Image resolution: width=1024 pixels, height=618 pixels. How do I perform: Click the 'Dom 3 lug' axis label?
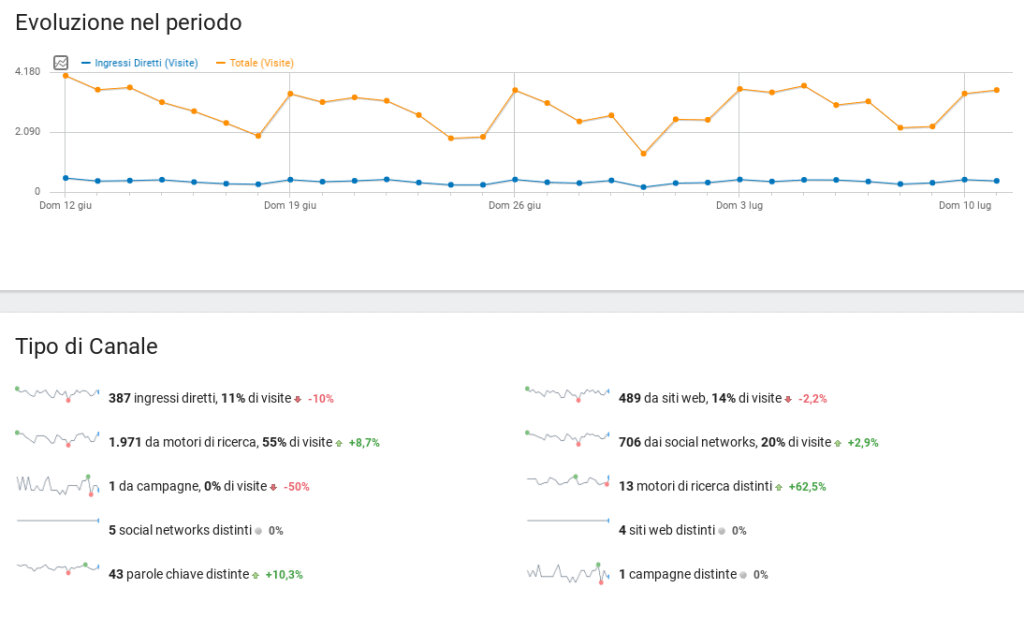click(739, 205)
